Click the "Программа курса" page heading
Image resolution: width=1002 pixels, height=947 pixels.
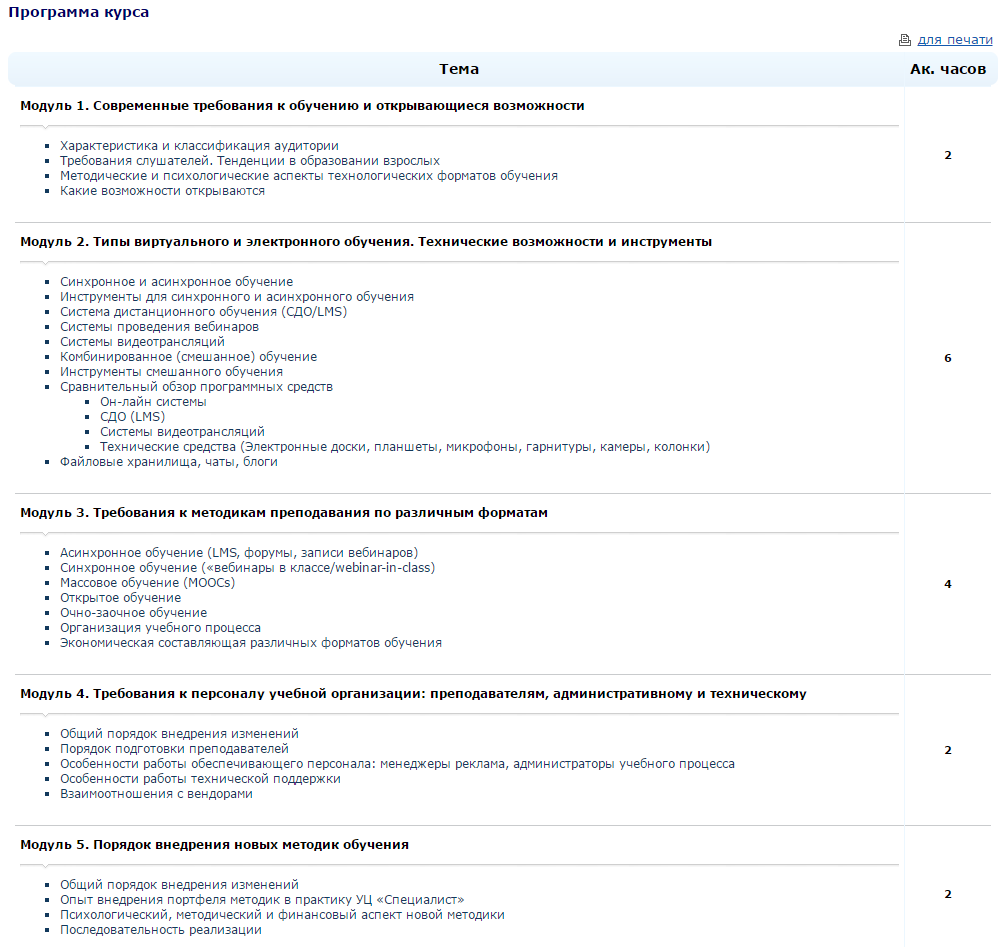point(80,12)
